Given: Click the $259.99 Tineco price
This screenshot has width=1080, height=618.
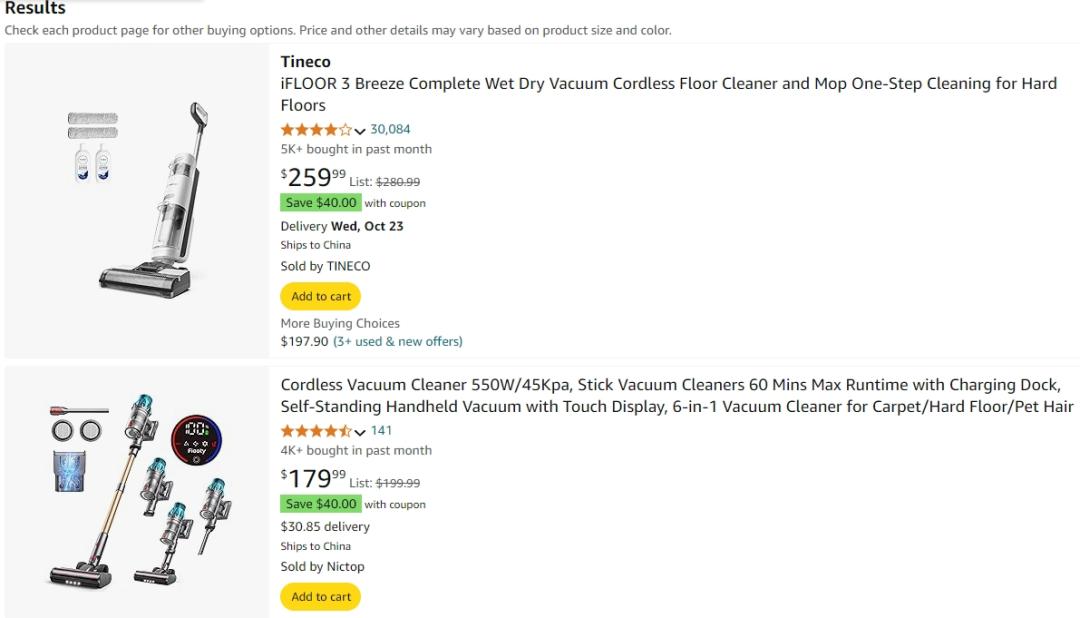Looking at the screenshot, I should pyautogui.click(x=313, y=178).
